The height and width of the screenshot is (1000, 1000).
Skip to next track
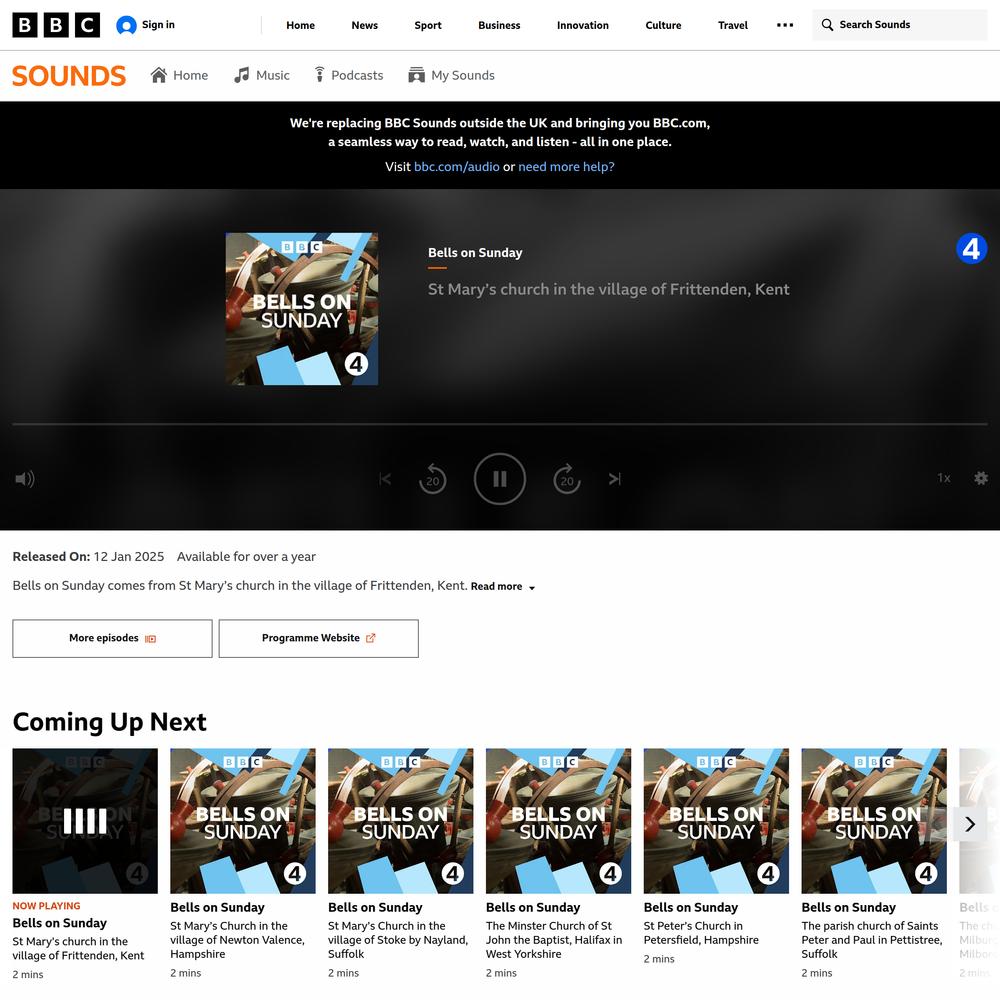coord(614,479)
